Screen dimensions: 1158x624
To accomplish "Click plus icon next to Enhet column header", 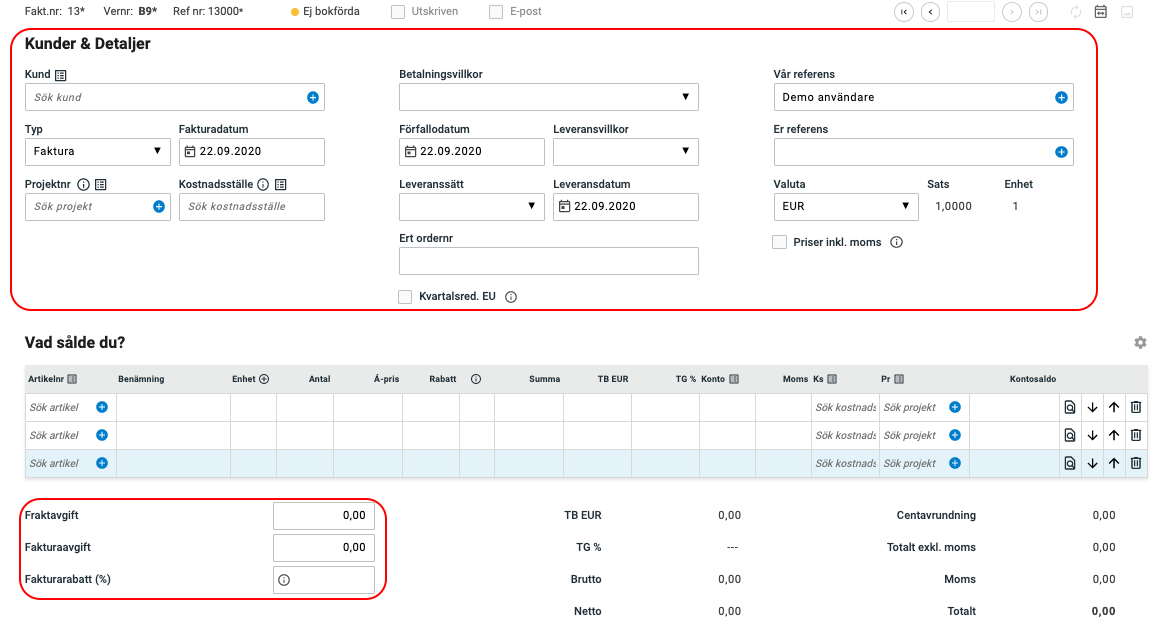I will tap(264, 379).
